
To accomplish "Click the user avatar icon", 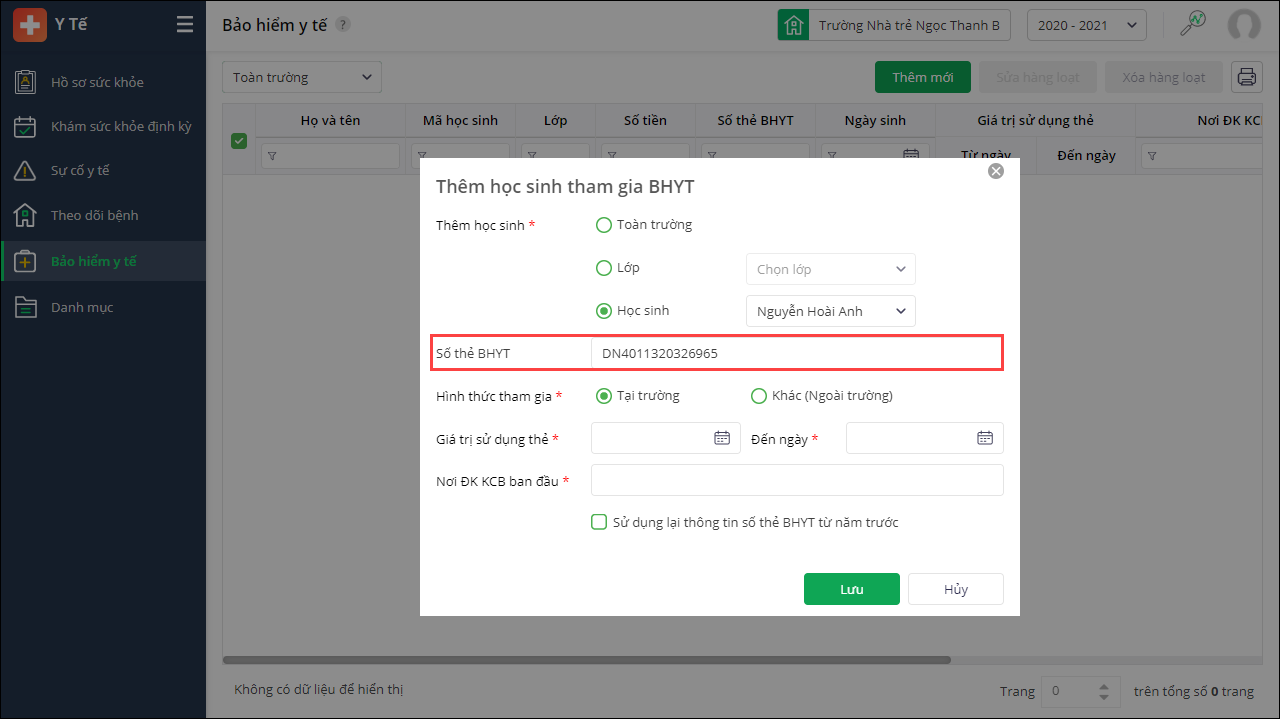I will [1244, 25].
